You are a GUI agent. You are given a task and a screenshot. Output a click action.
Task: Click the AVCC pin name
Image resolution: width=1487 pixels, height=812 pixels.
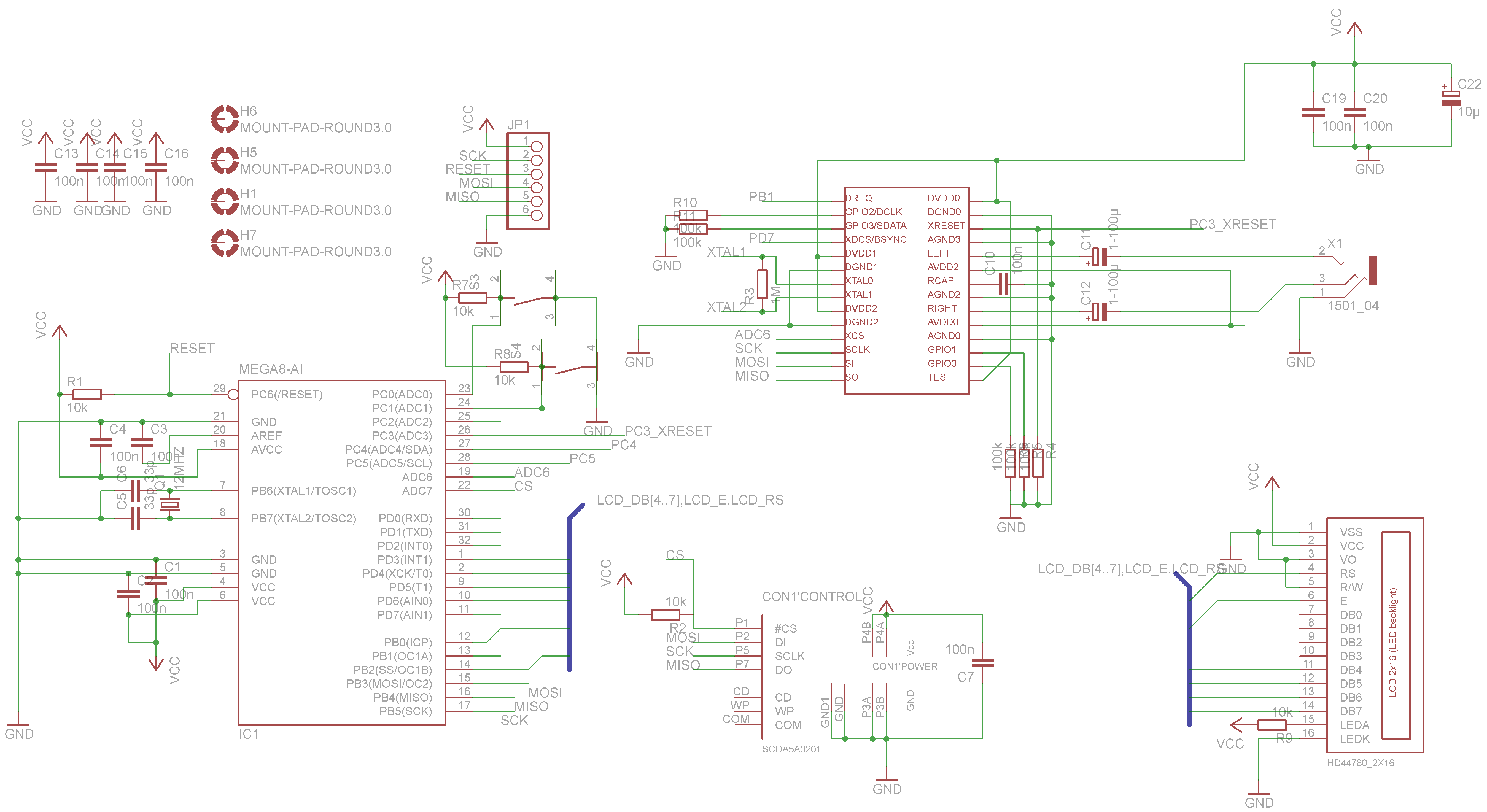point(267,450)
